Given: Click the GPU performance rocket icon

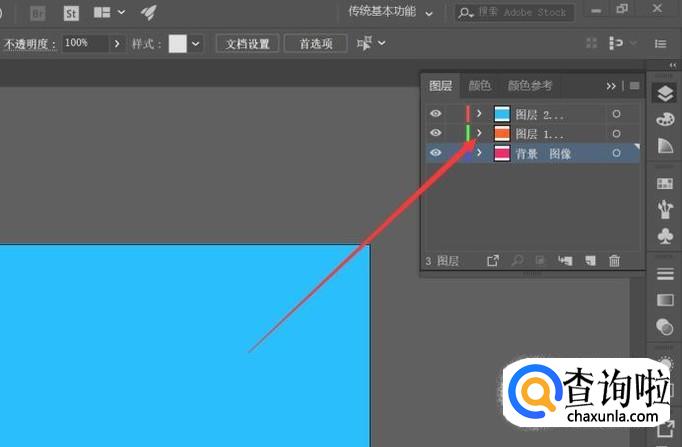Looking at the screenshot, I should 149,13.
